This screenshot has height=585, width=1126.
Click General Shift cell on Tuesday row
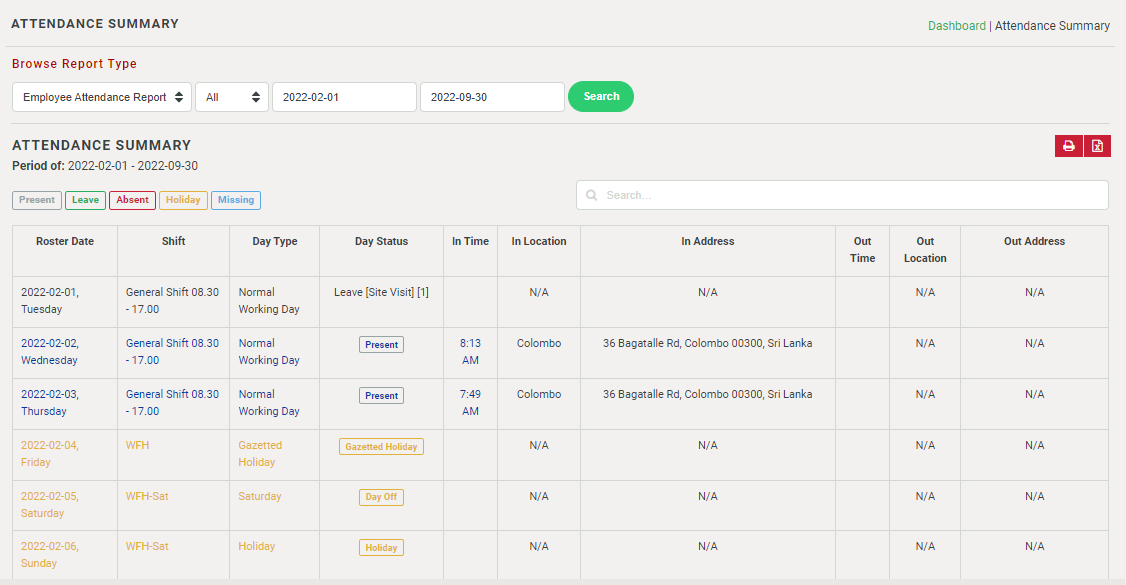(172, 301)
